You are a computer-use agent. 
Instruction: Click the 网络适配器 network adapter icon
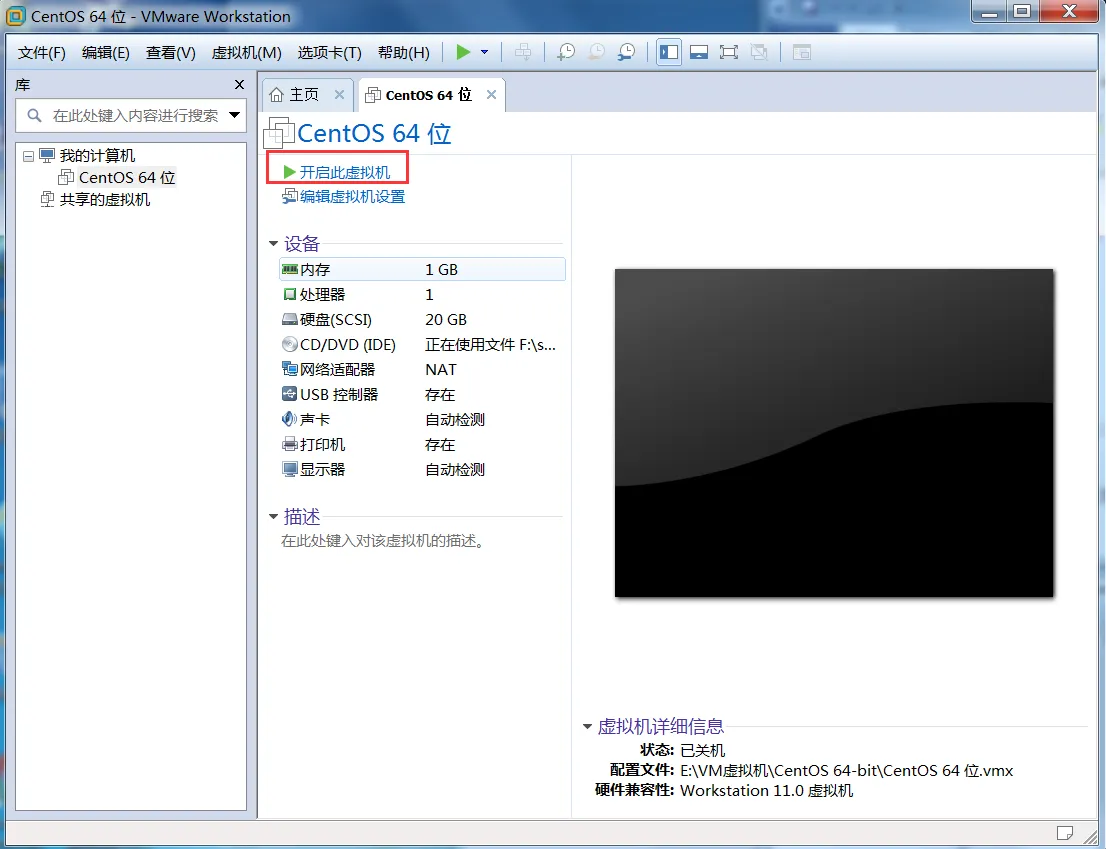pos(289,369)
